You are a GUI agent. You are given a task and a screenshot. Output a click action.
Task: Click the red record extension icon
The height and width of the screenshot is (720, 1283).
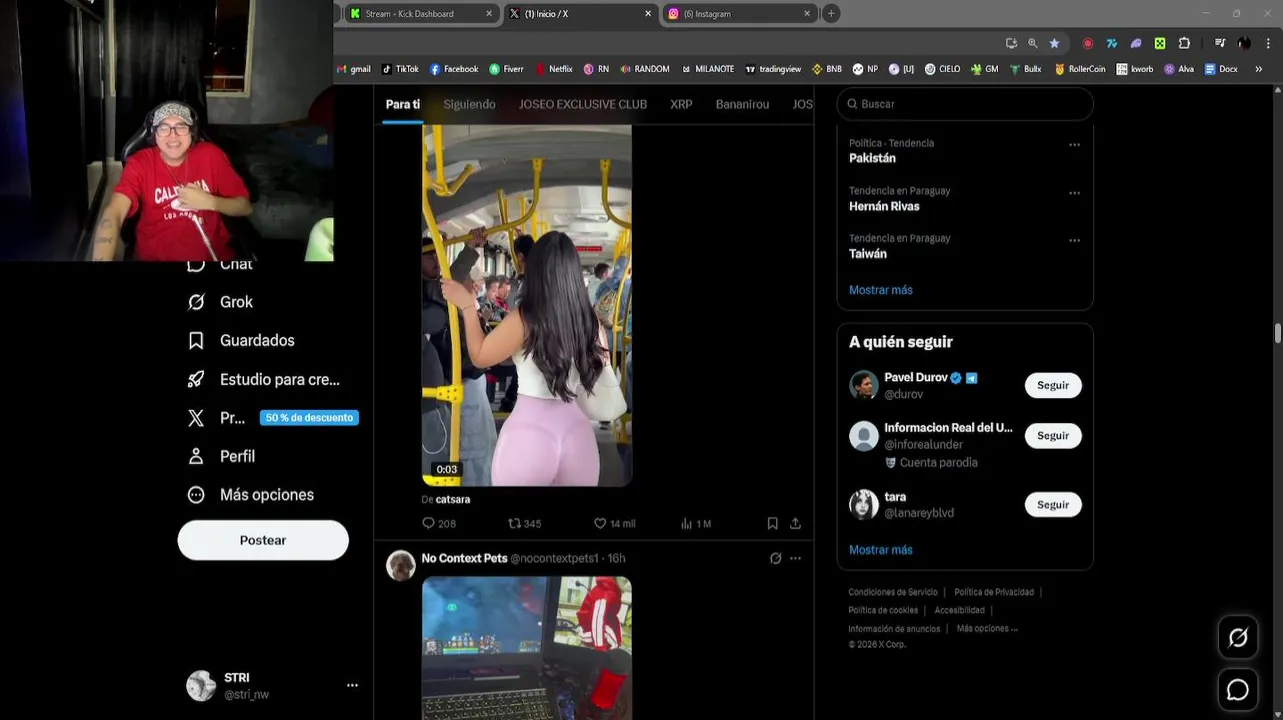(1087, 43)
